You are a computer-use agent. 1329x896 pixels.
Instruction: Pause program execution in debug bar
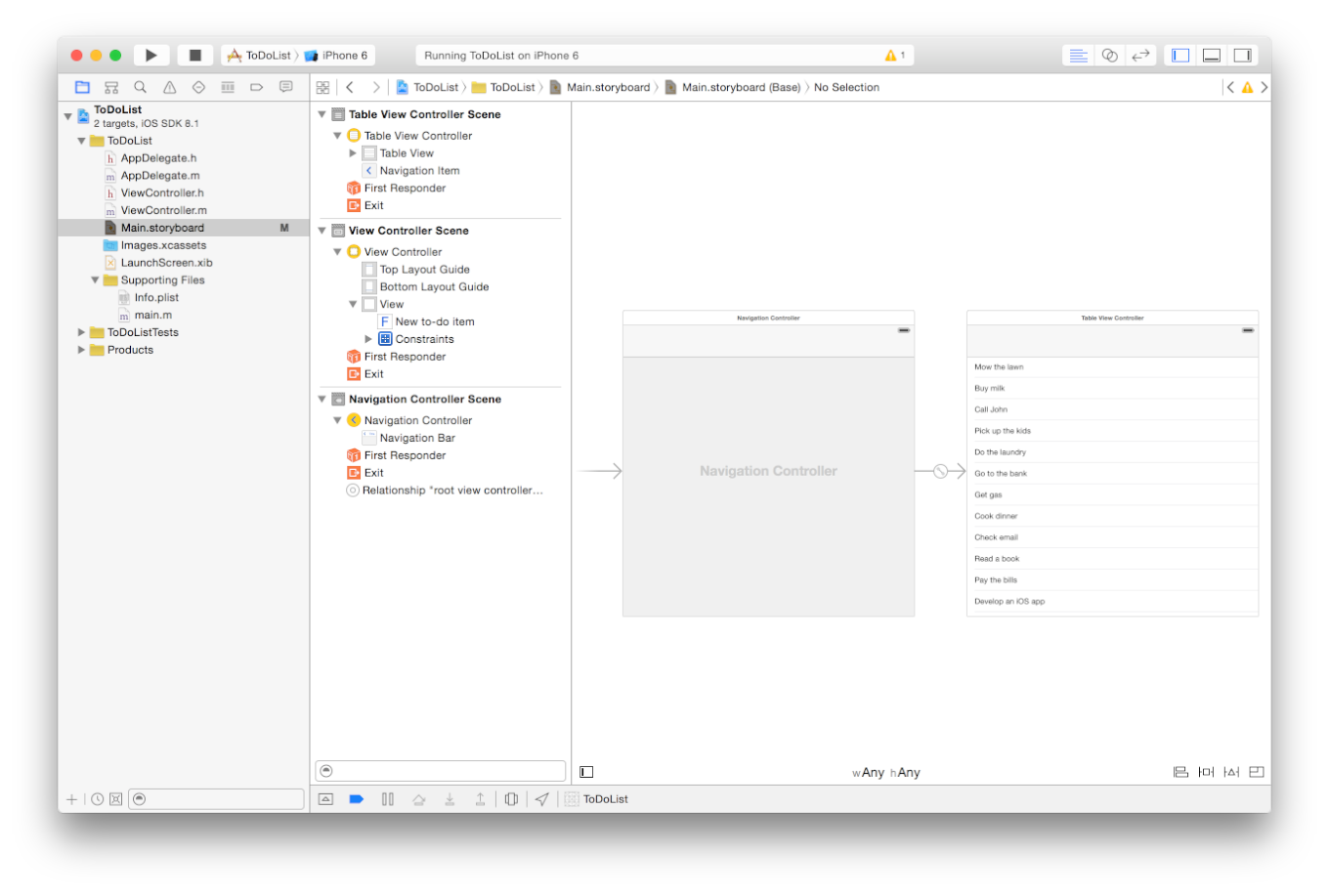(388, 799)
